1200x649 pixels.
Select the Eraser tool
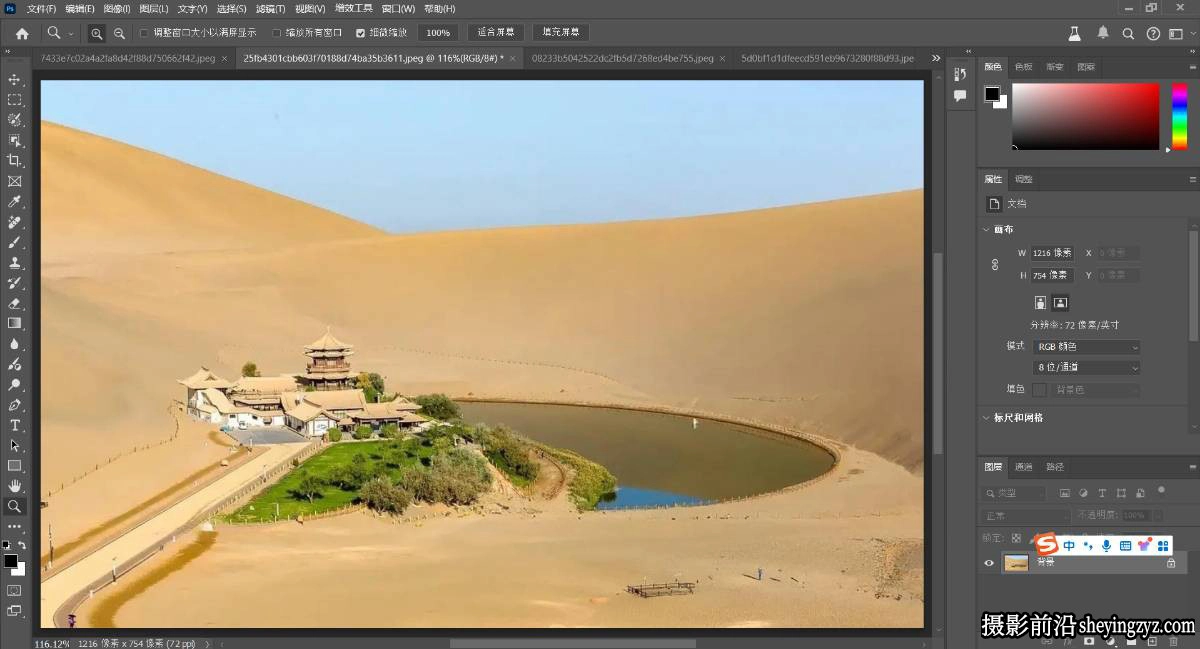14,303
